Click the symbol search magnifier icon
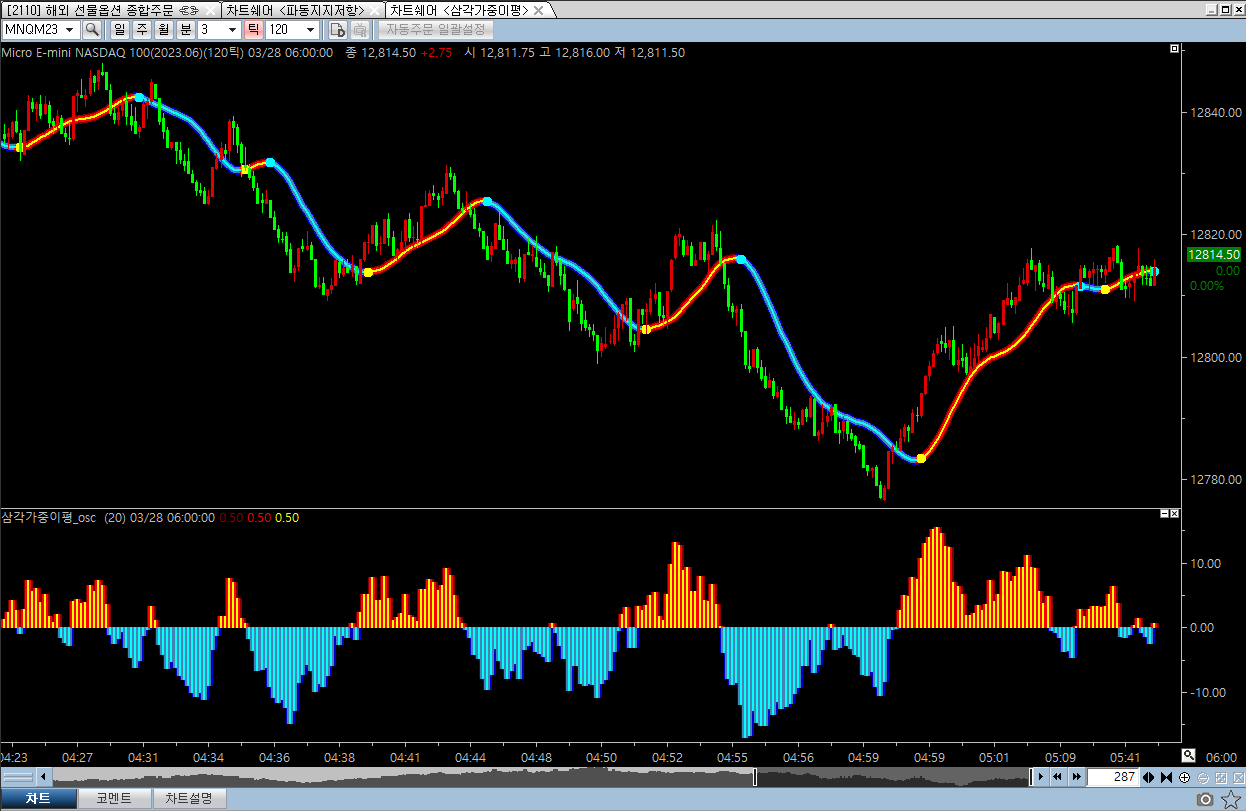1246x811 pixels. coord(92,30)
